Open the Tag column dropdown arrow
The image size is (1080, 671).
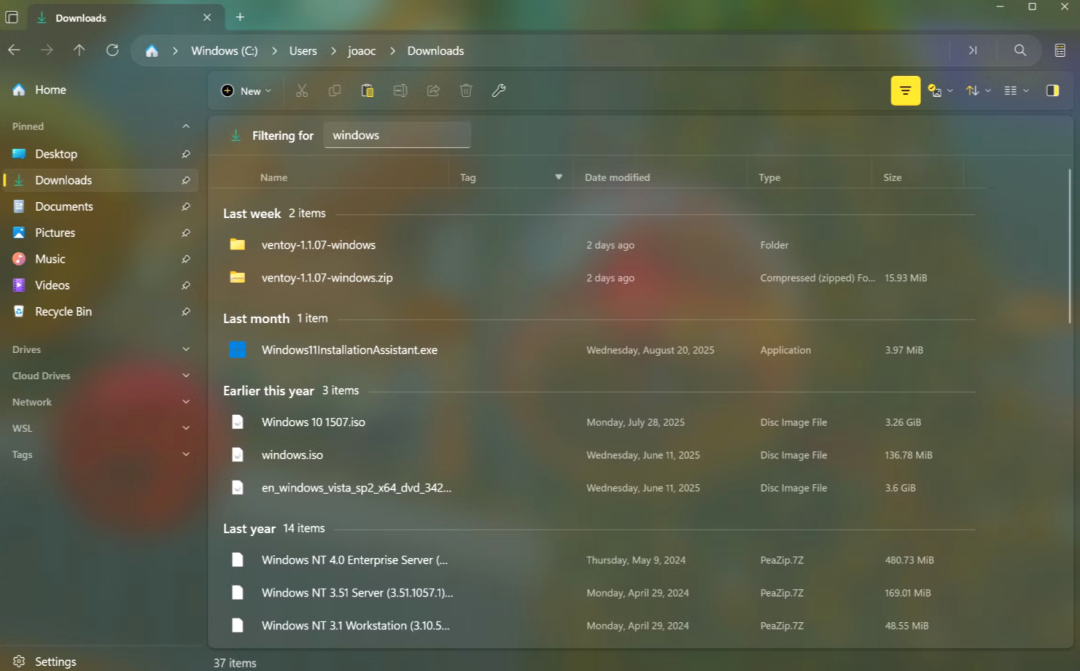559,177
